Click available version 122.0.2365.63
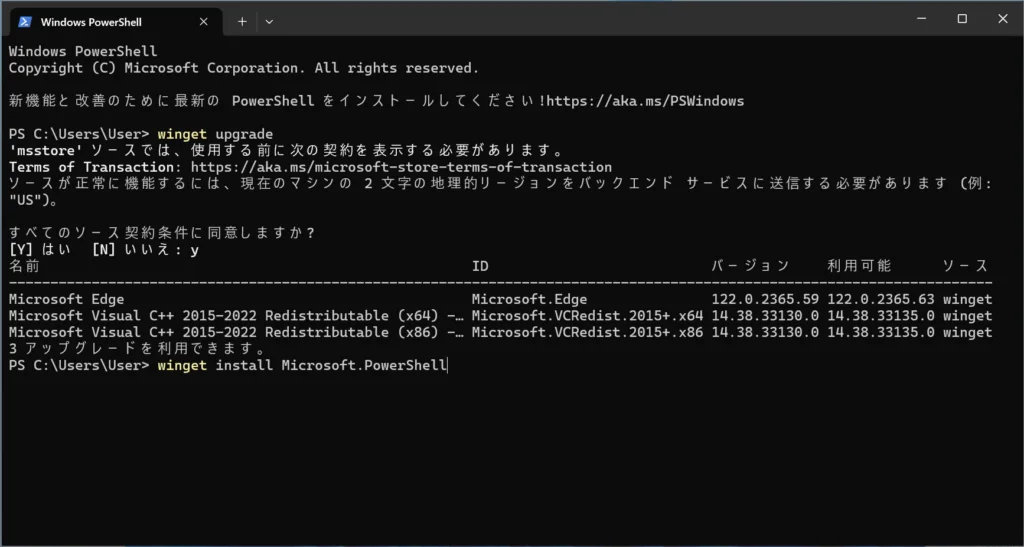 click(x=880, y=299)
